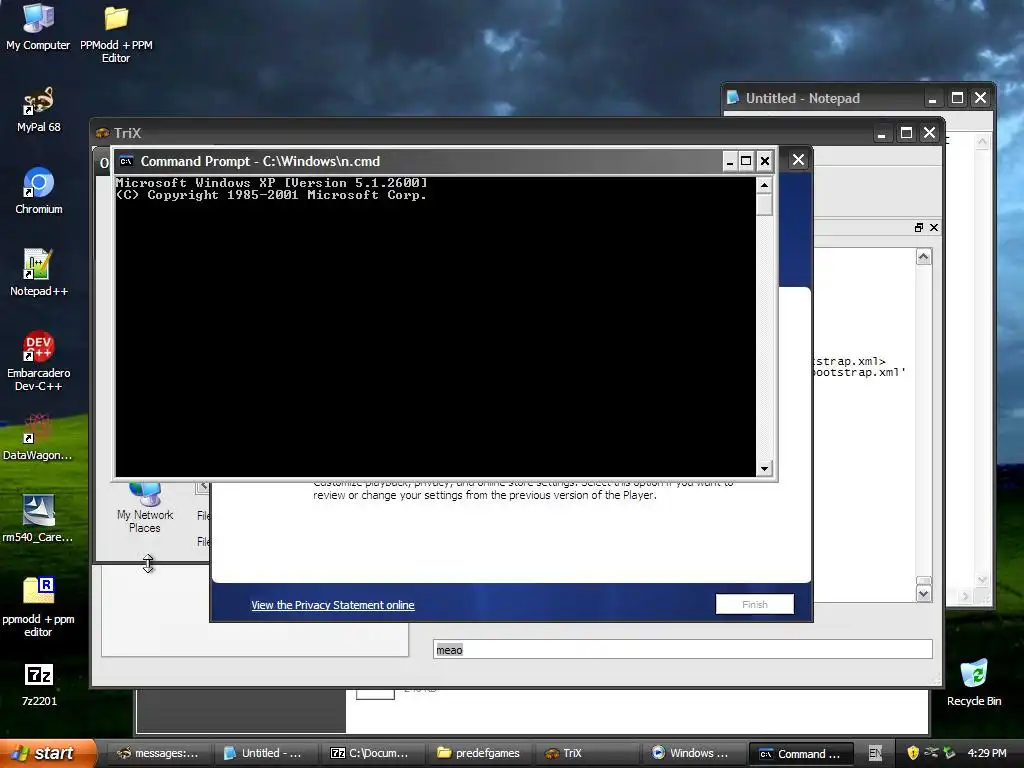The image size is (1024, 768).
Task: Click the Command Prompt taskbar item
Action: 801,754
